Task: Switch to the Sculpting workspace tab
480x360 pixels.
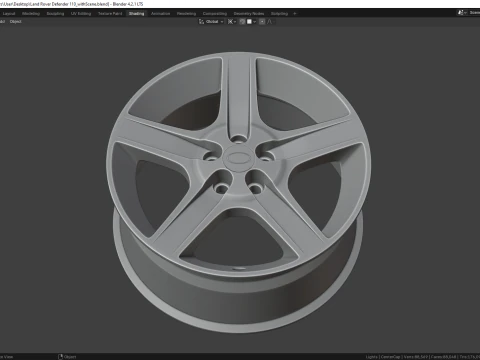Action: [x=55, y=14]
